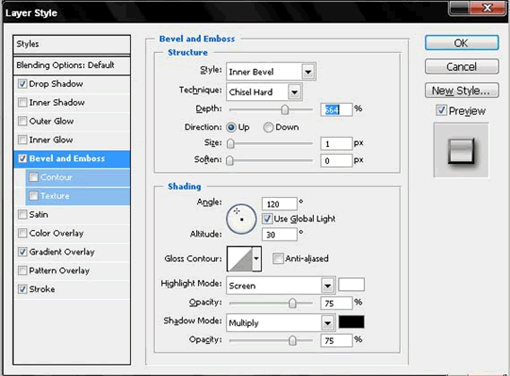The height and width of the screenshot is (376, 510).
Task: Click the Soften px input field
Action: coord(336,161)
